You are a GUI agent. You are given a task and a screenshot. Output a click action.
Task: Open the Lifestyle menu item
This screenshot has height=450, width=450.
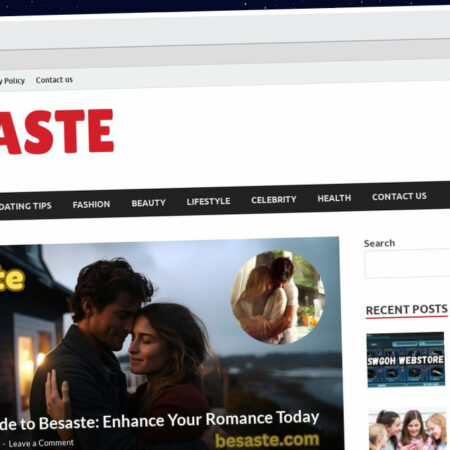(208, 201)
